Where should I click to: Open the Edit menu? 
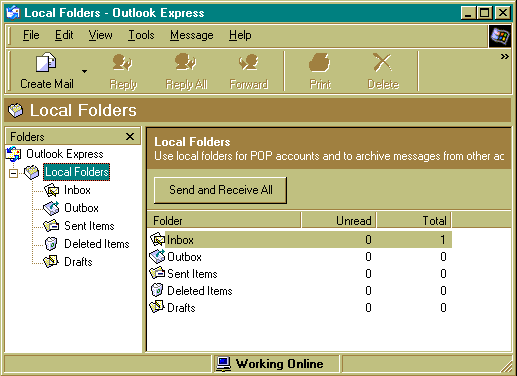click(64, 35)
